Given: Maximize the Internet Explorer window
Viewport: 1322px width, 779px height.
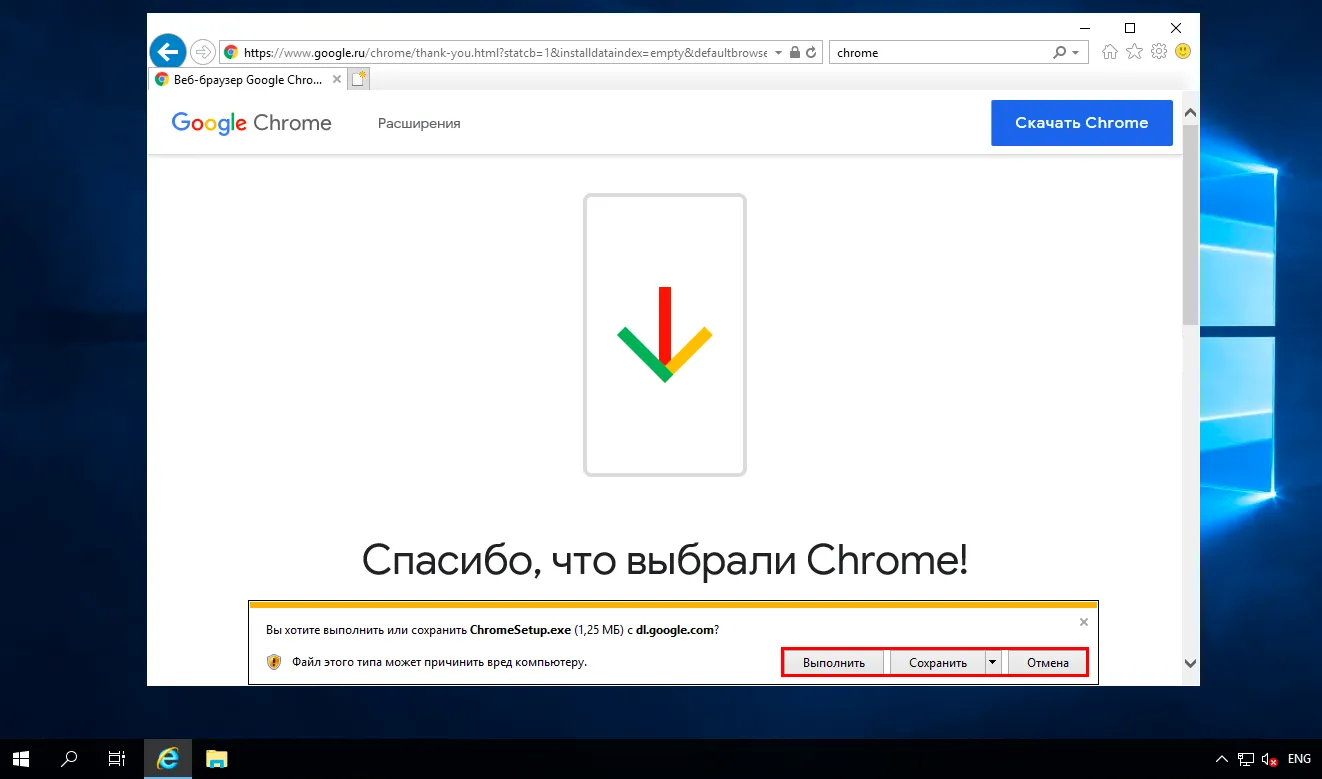Looking at the screenshot, I should 1130,28.
